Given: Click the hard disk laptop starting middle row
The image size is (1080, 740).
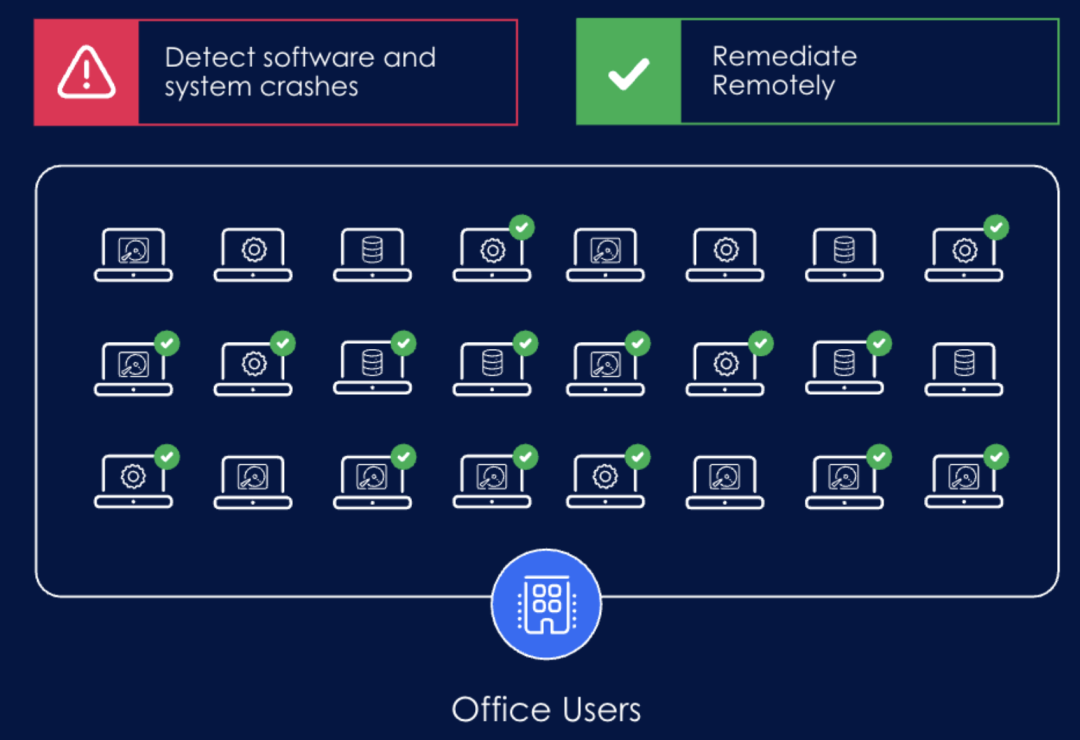Looking at the screenshot, I should (x=133, y=369).
